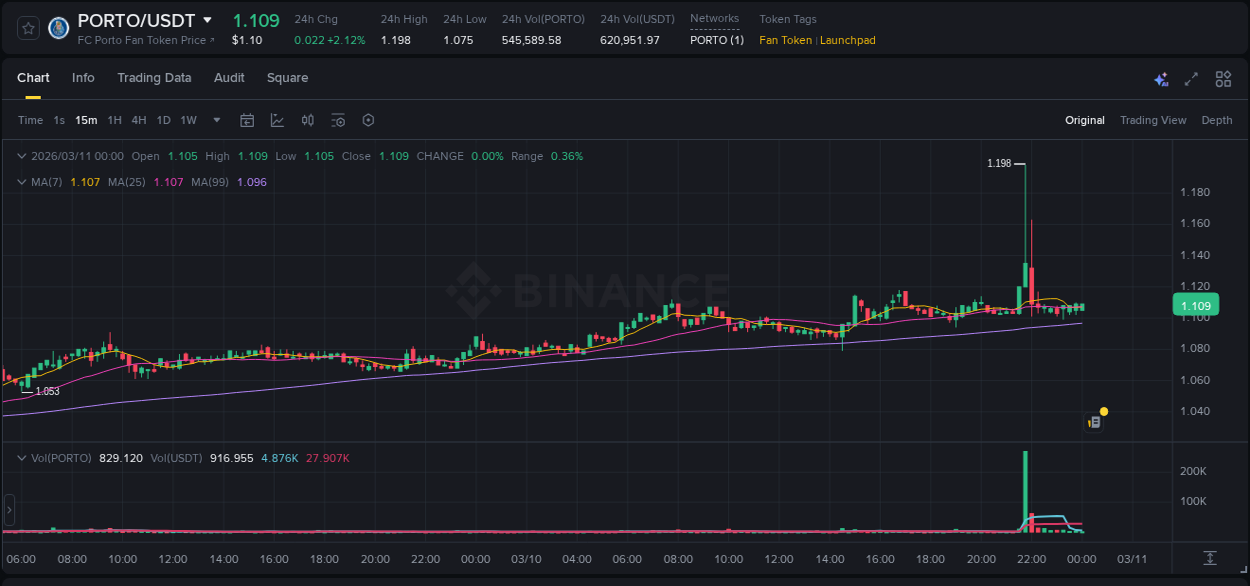The image size is (1250, 586).
Task: Collapse the moving averages row chevron
Action: (x=21, y=182)
